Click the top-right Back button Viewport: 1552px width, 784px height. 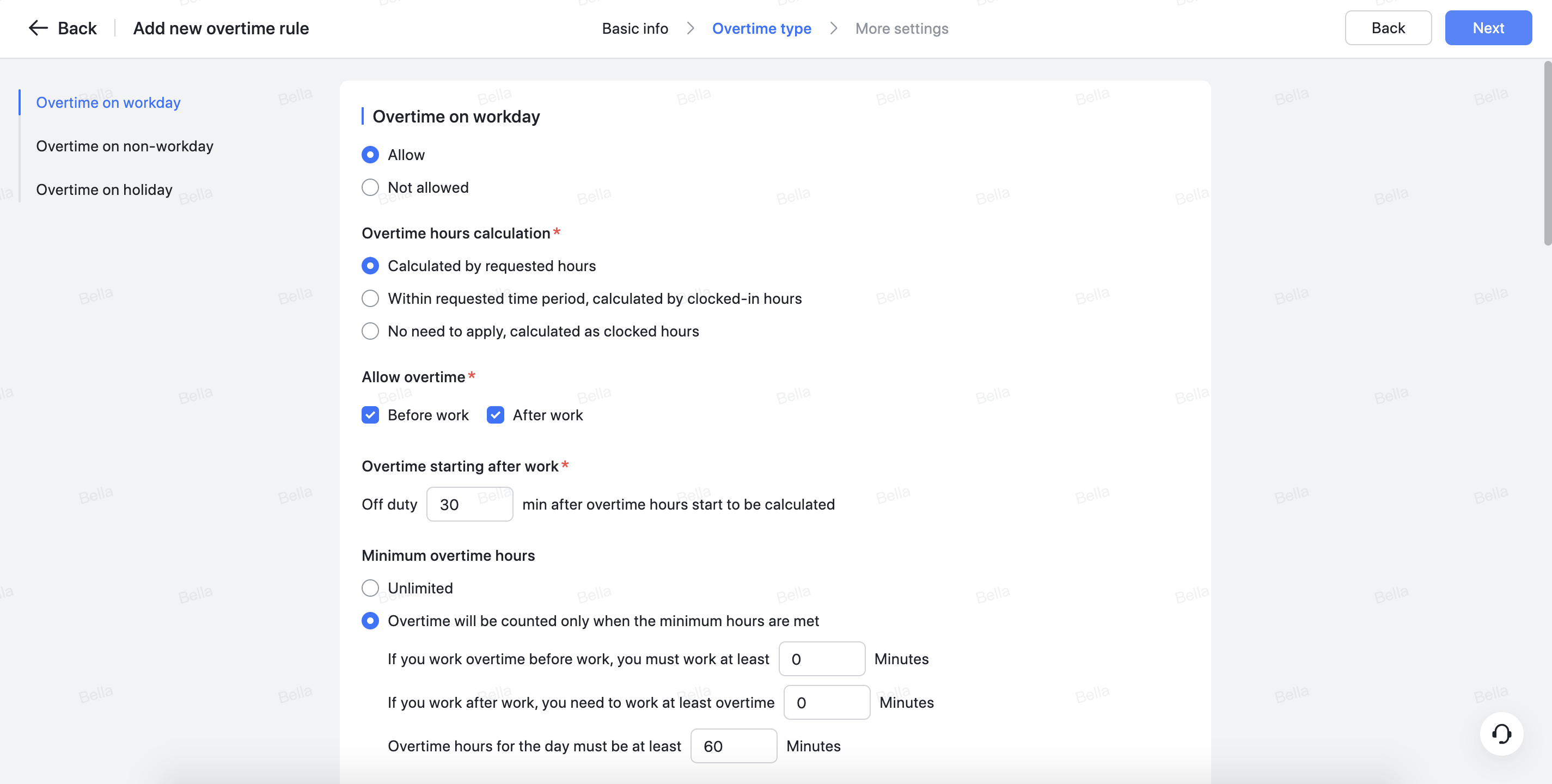point(1388,28)
